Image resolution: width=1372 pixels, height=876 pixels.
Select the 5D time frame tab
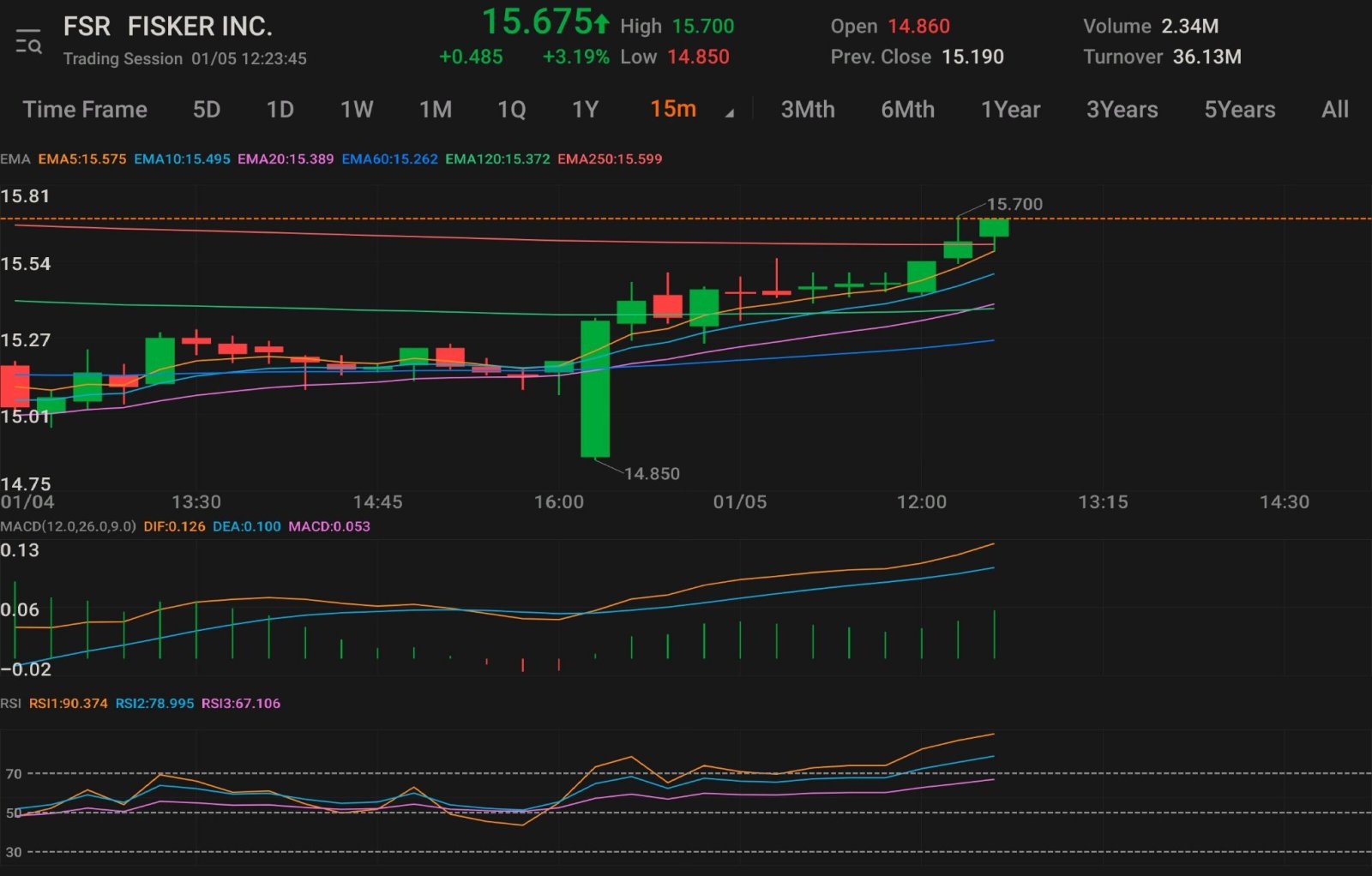pyautogui.click(x=207, y=110)
